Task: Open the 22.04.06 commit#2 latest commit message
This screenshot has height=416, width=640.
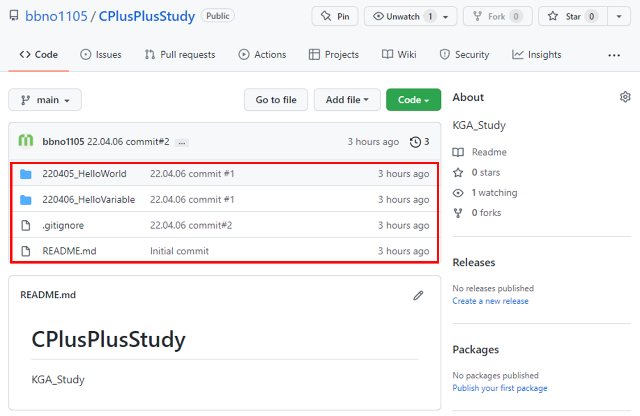Action: pos(128,142)
